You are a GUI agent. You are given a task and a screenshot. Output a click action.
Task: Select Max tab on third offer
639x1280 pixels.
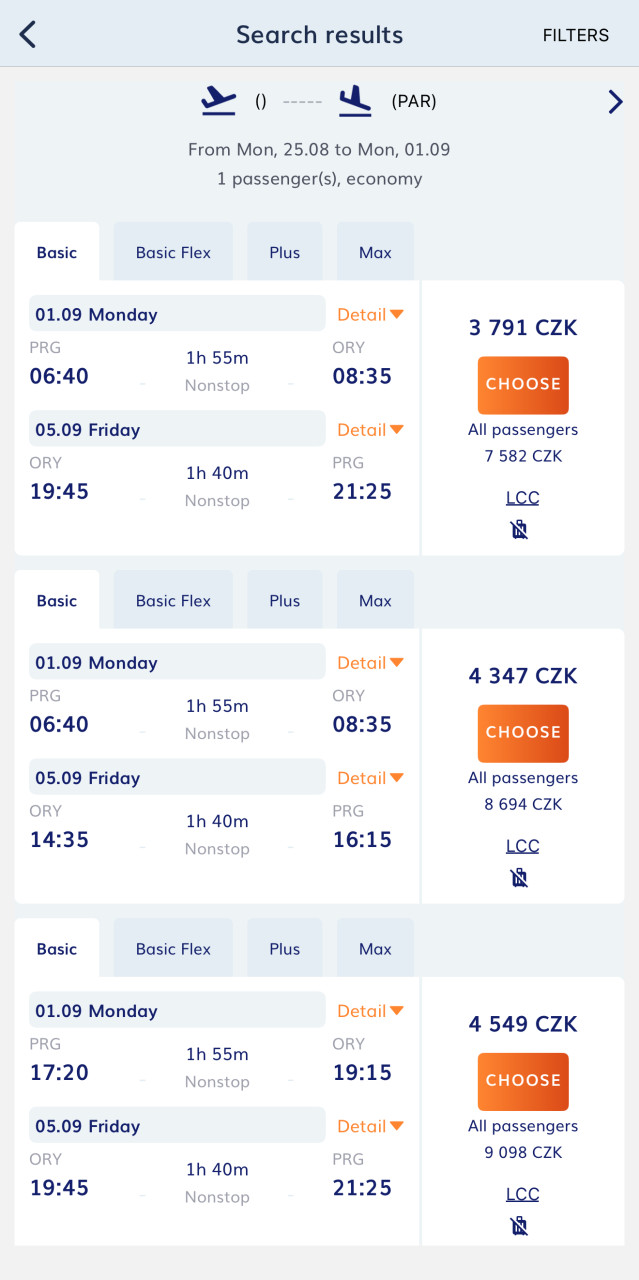(x=375, y=949)
